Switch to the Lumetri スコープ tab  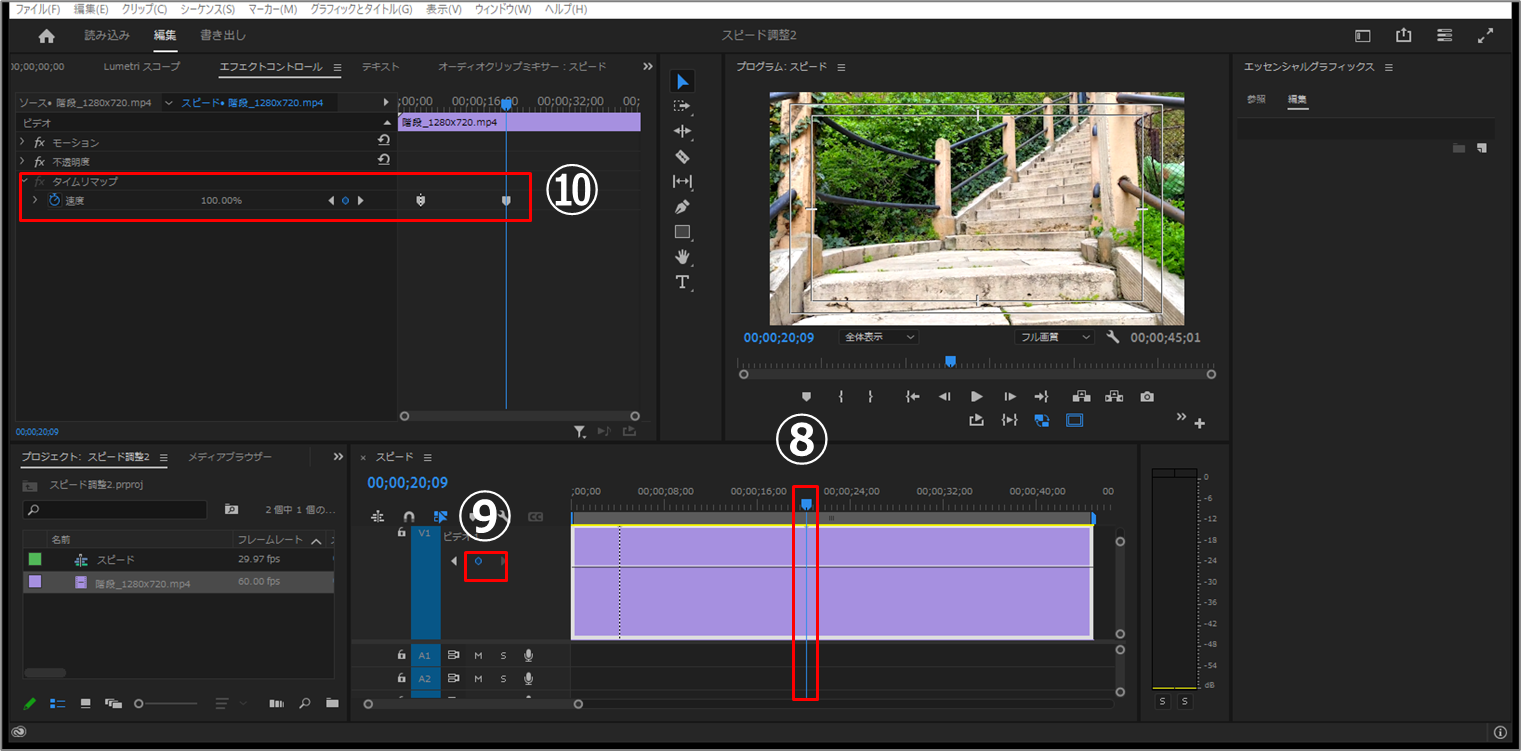(142, 67)
